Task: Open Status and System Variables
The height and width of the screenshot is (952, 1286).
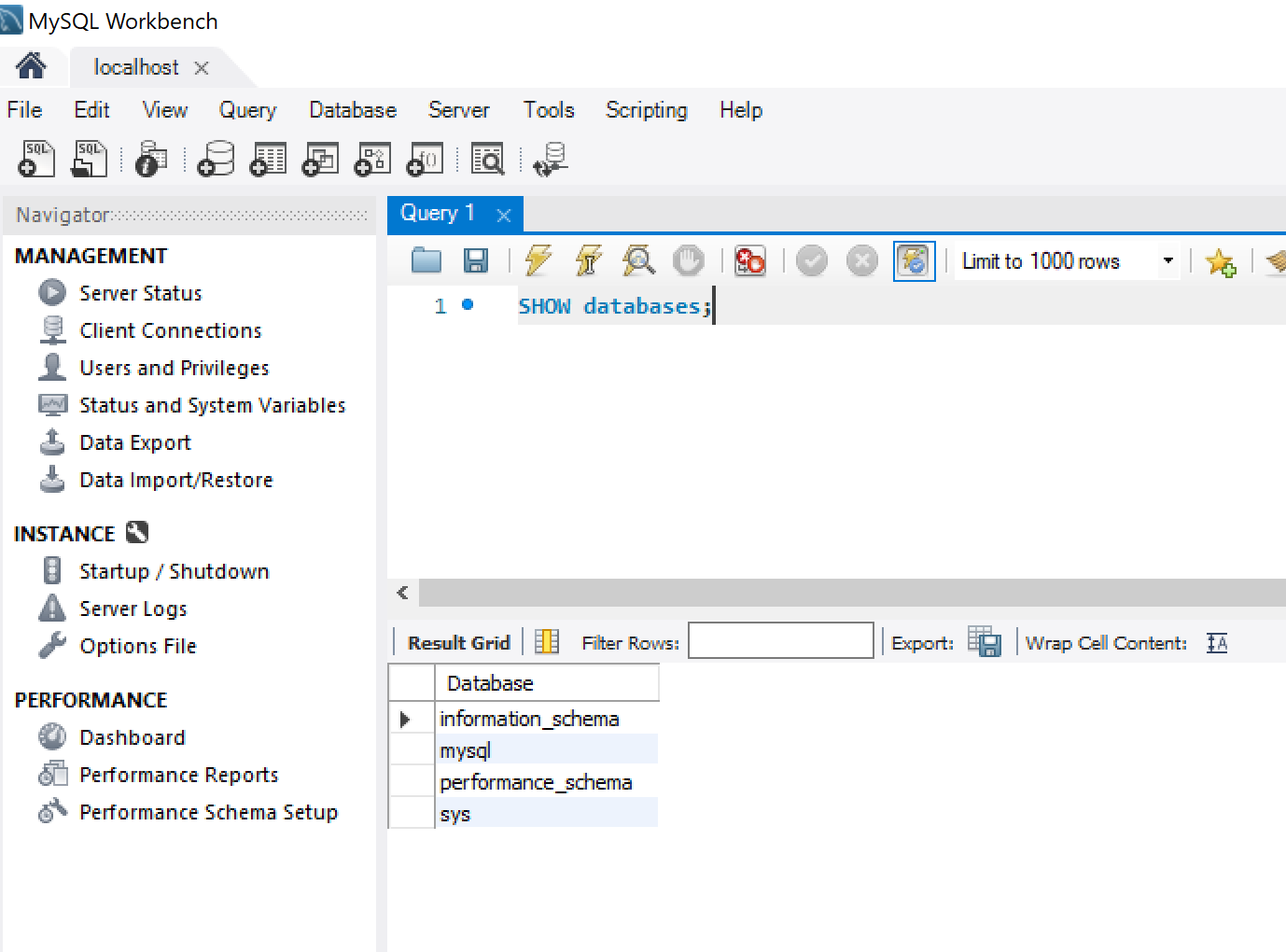Action: pyautogui.click(x=213, y=405)
